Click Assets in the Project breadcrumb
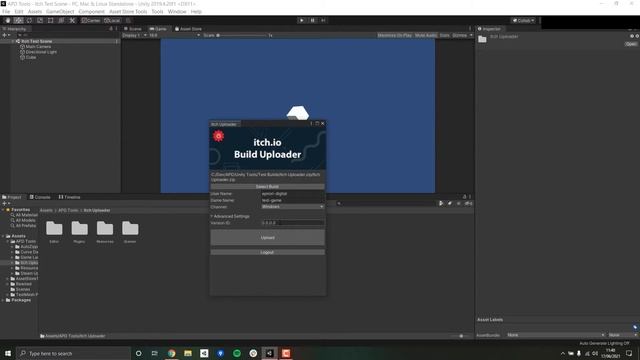This screenshot has width=640, height=360. (x=46, y=210)
